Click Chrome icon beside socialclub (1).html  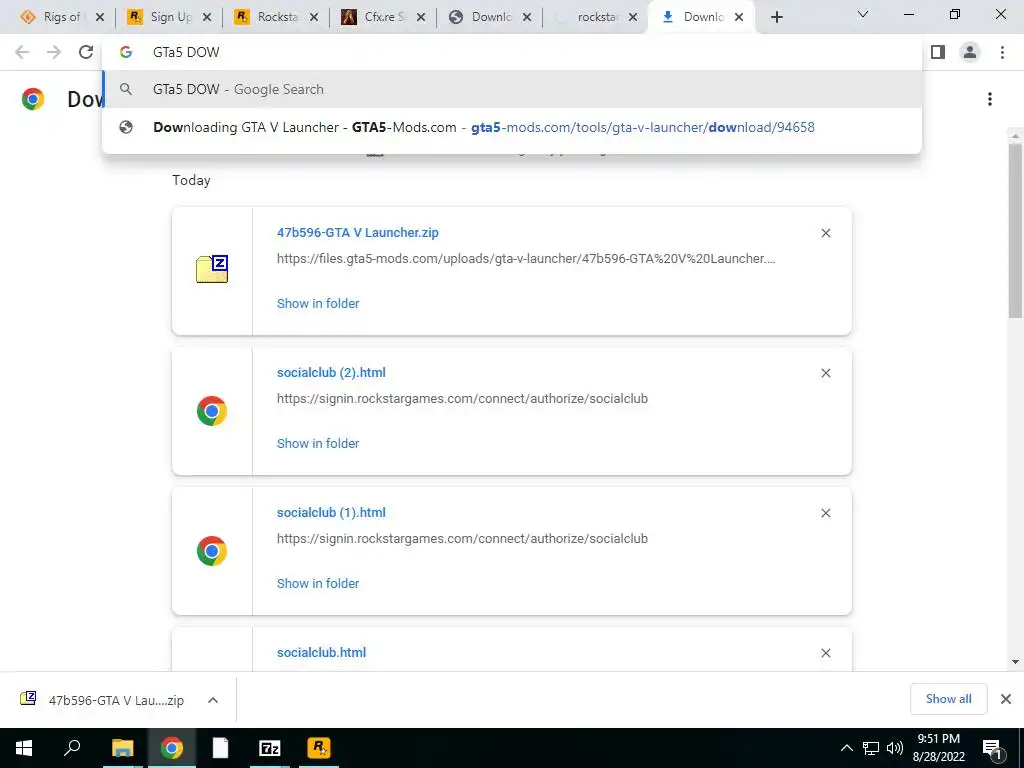pos(212,551)
